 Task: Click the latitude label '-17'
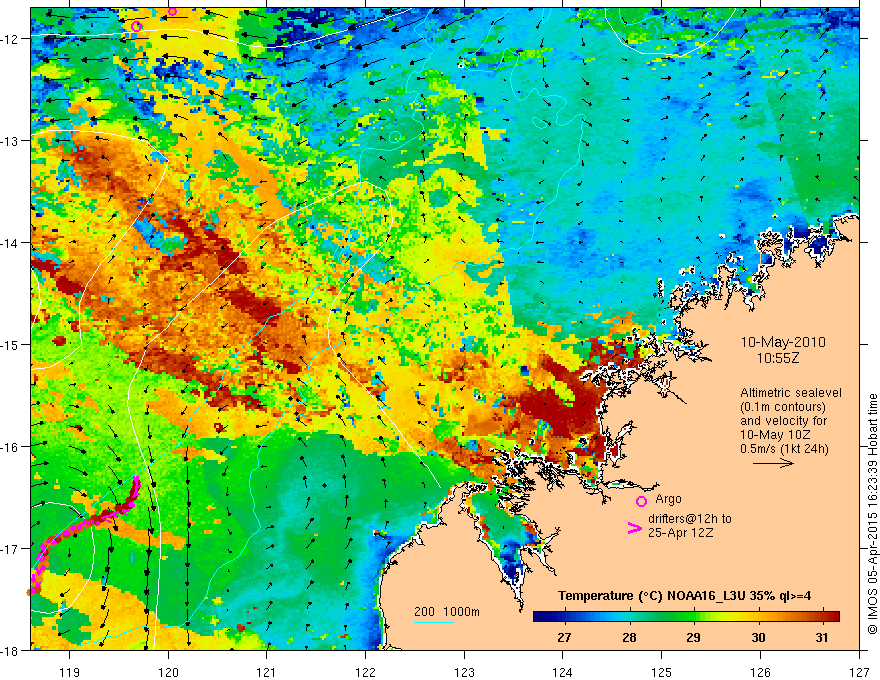(x=11, y=549)
